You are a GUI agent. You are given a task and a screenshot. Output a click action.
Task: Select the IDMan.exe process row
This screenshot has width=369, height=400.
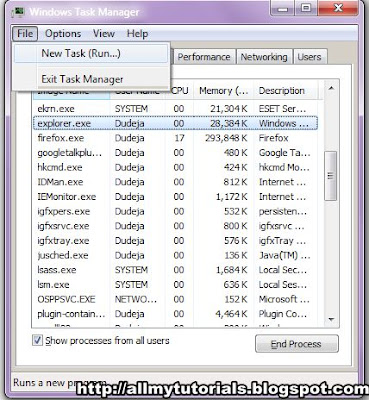point(176,182)
